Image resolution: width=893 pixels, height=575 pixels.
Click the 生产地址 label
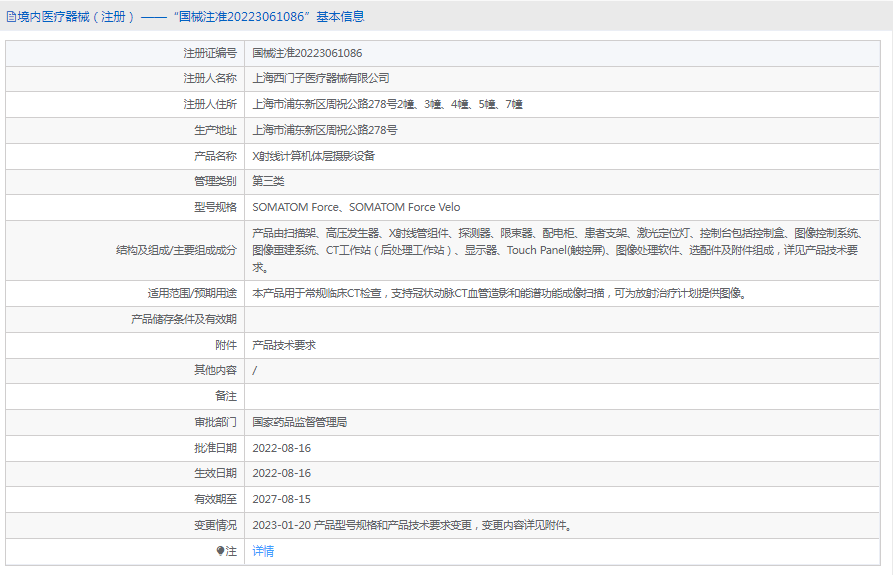[215, 130]
